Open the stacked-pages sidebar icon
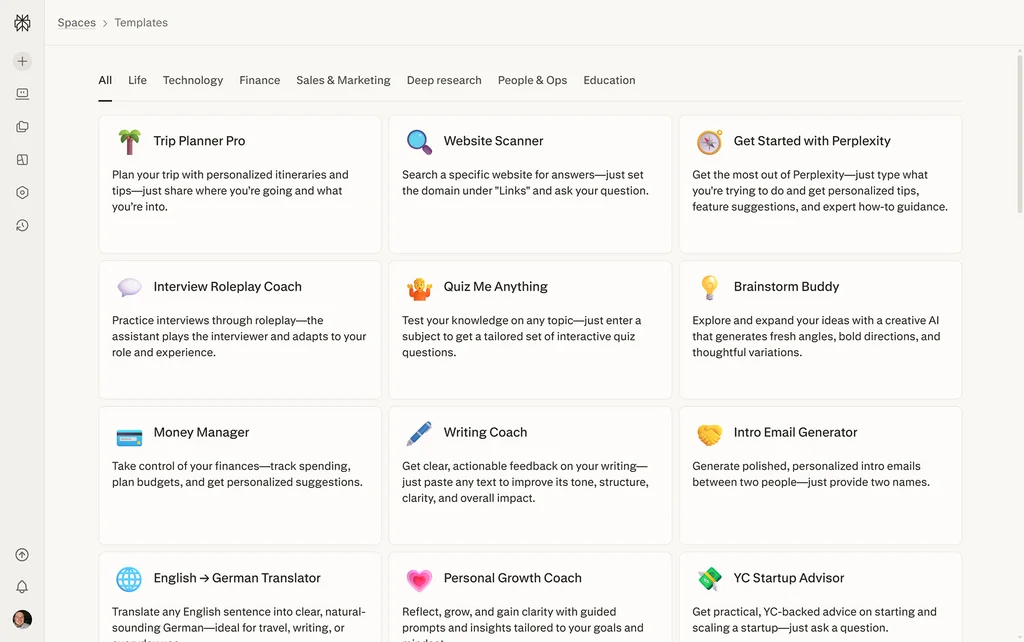The height and width of the screenshot is (642, 1024). (x=22, y=127)
